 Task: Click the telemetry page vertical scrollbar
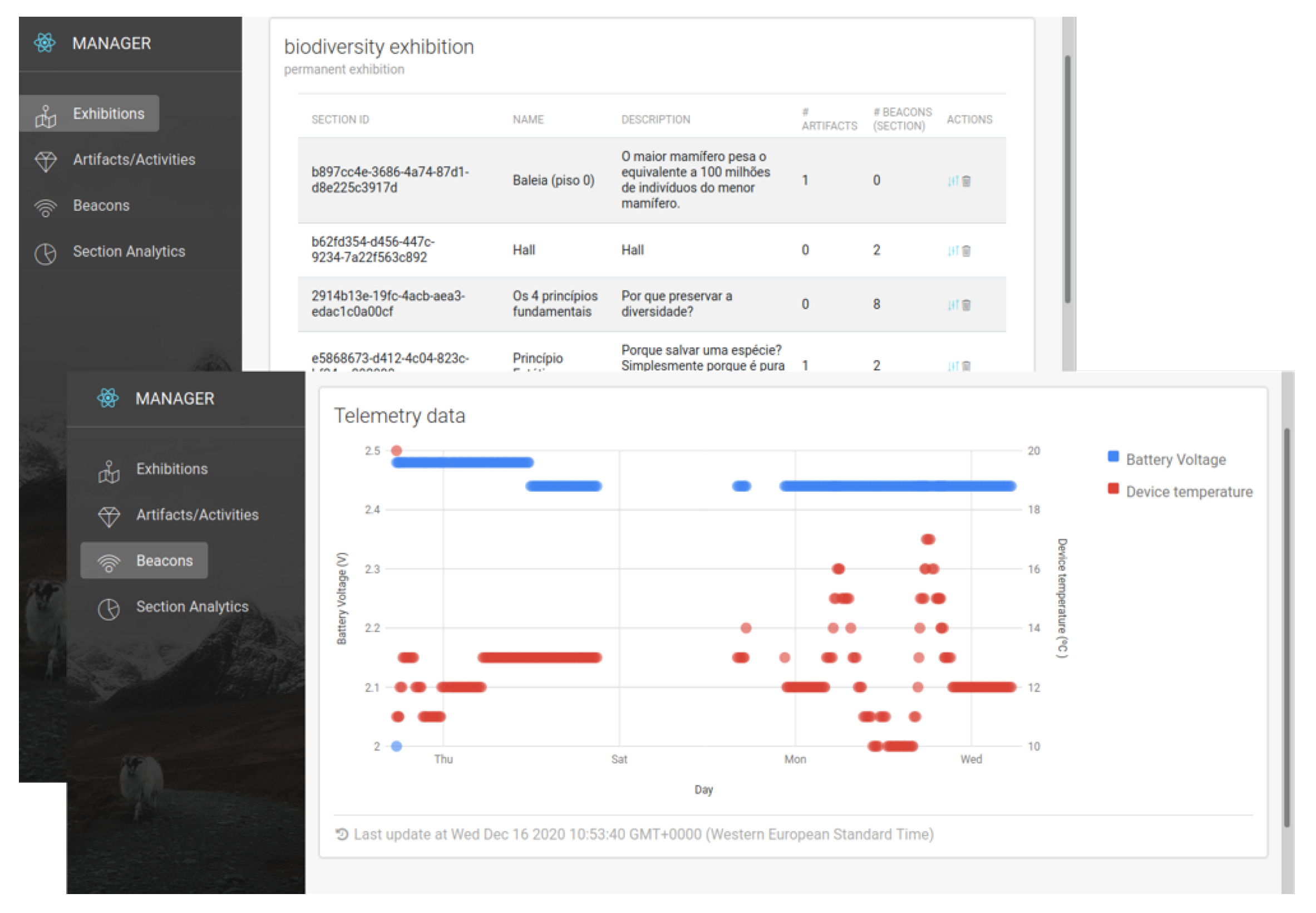pyautogui.click(x=1287, y=626)
